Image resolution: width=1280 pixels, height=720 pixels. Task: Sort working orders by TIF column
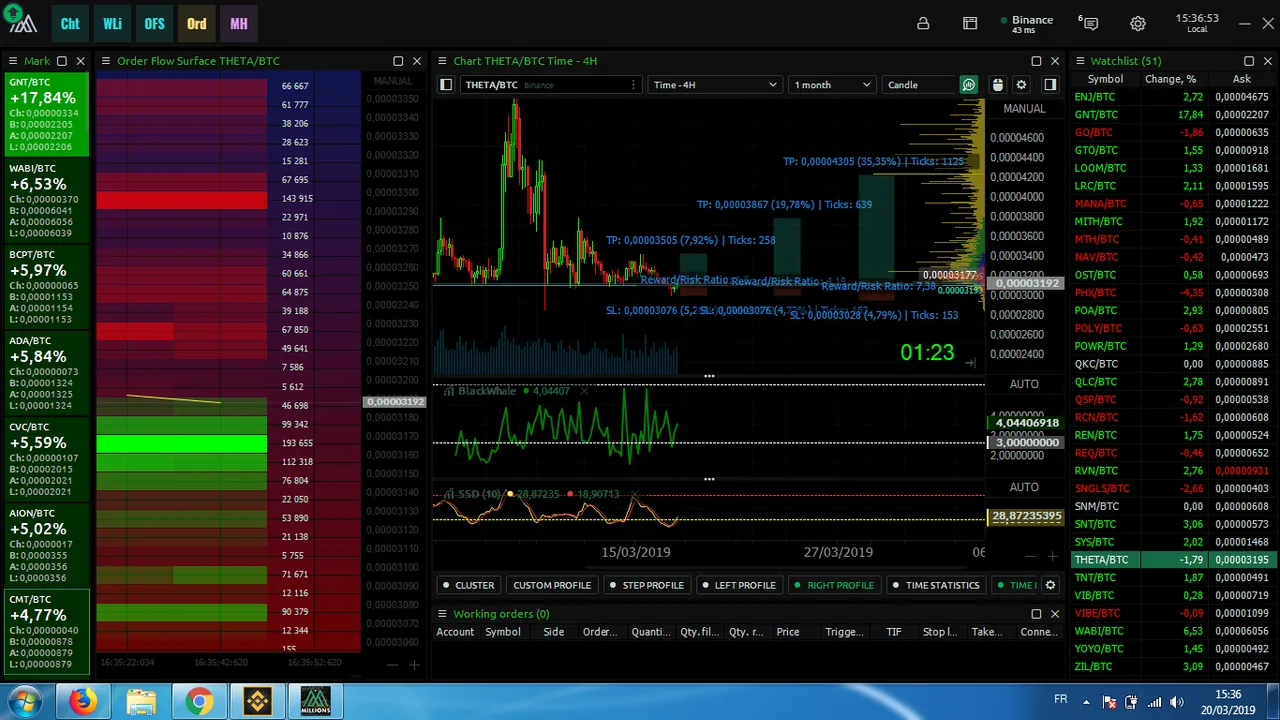tap(894, 632)
